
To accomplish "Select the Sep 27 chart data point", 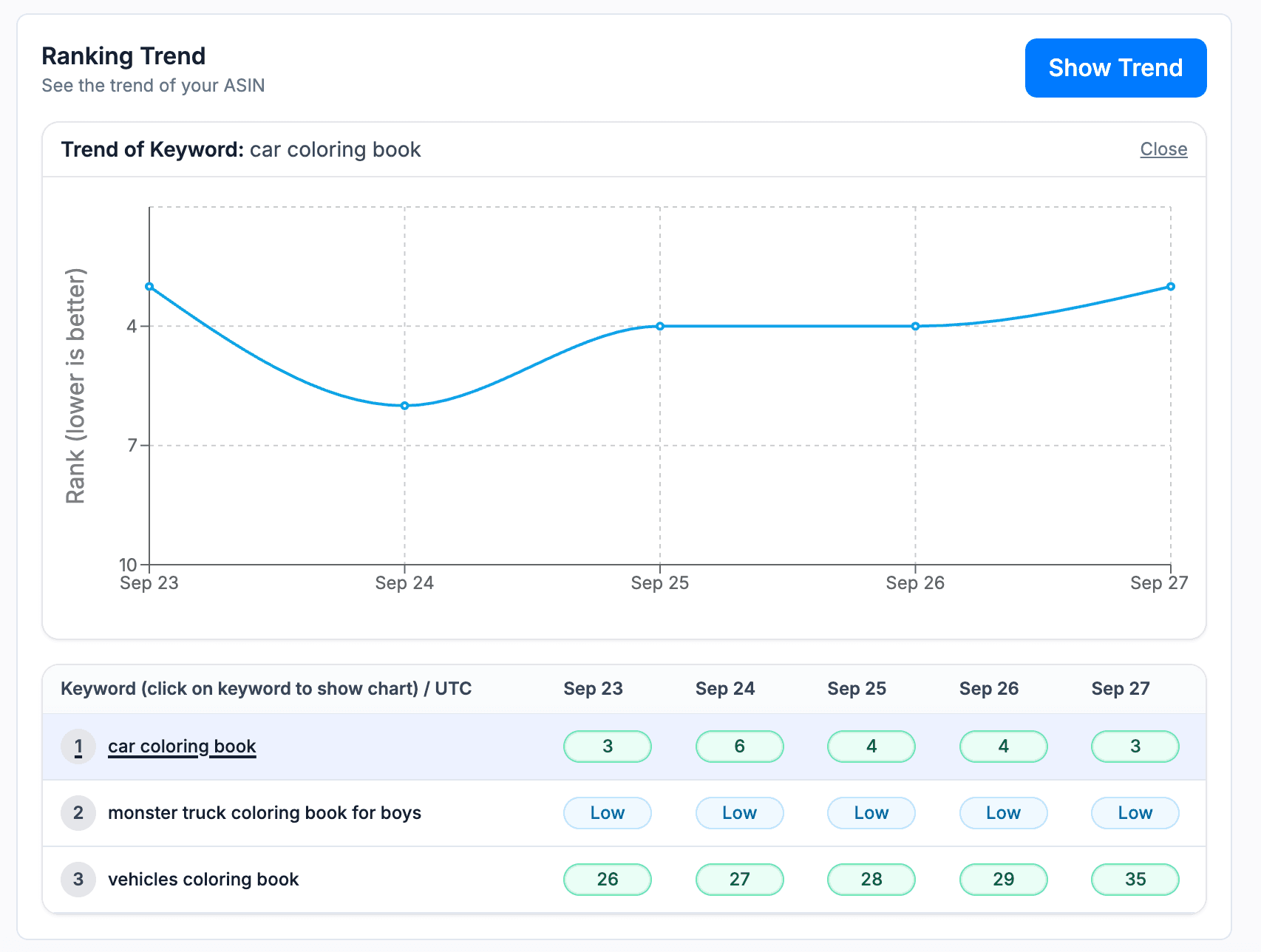I will [x=1170, y=287].
